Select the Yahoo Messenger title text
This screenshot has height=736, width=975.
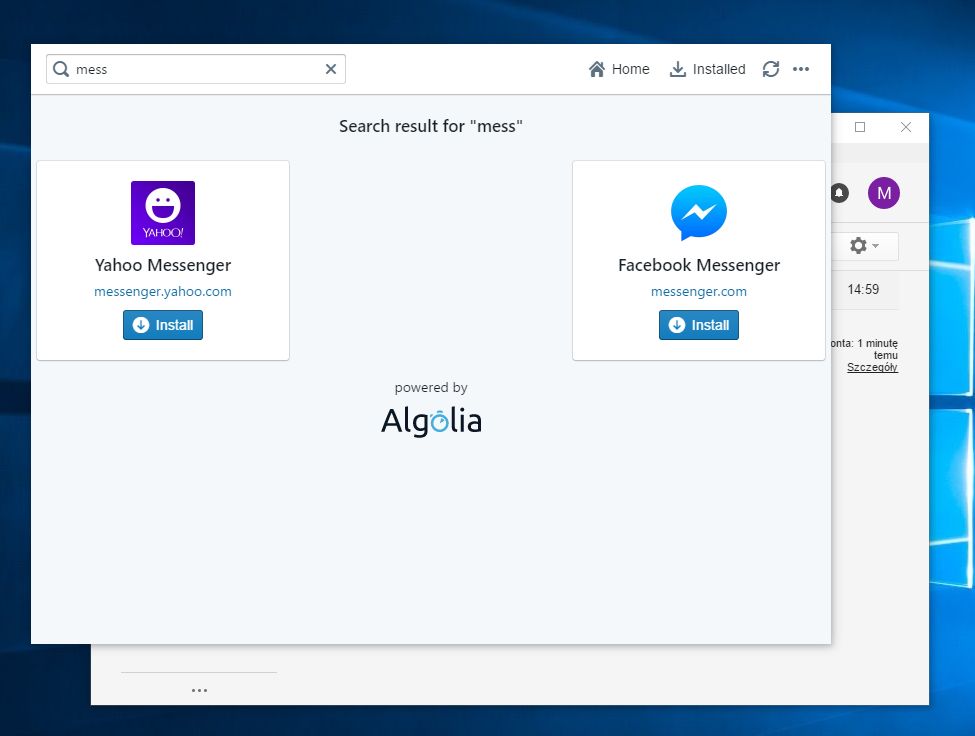(163, 265)
